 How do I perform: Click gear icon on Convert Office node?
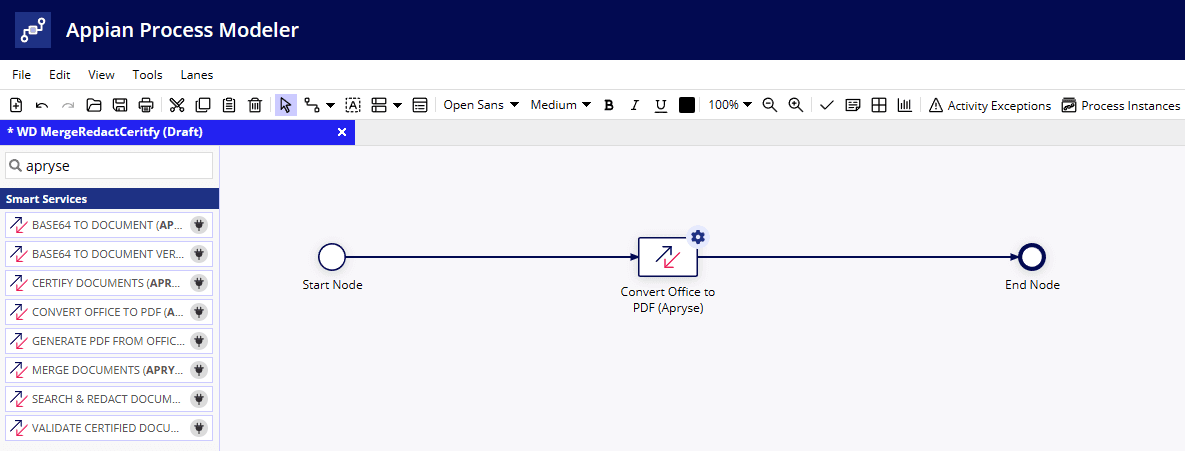point(698,237)
